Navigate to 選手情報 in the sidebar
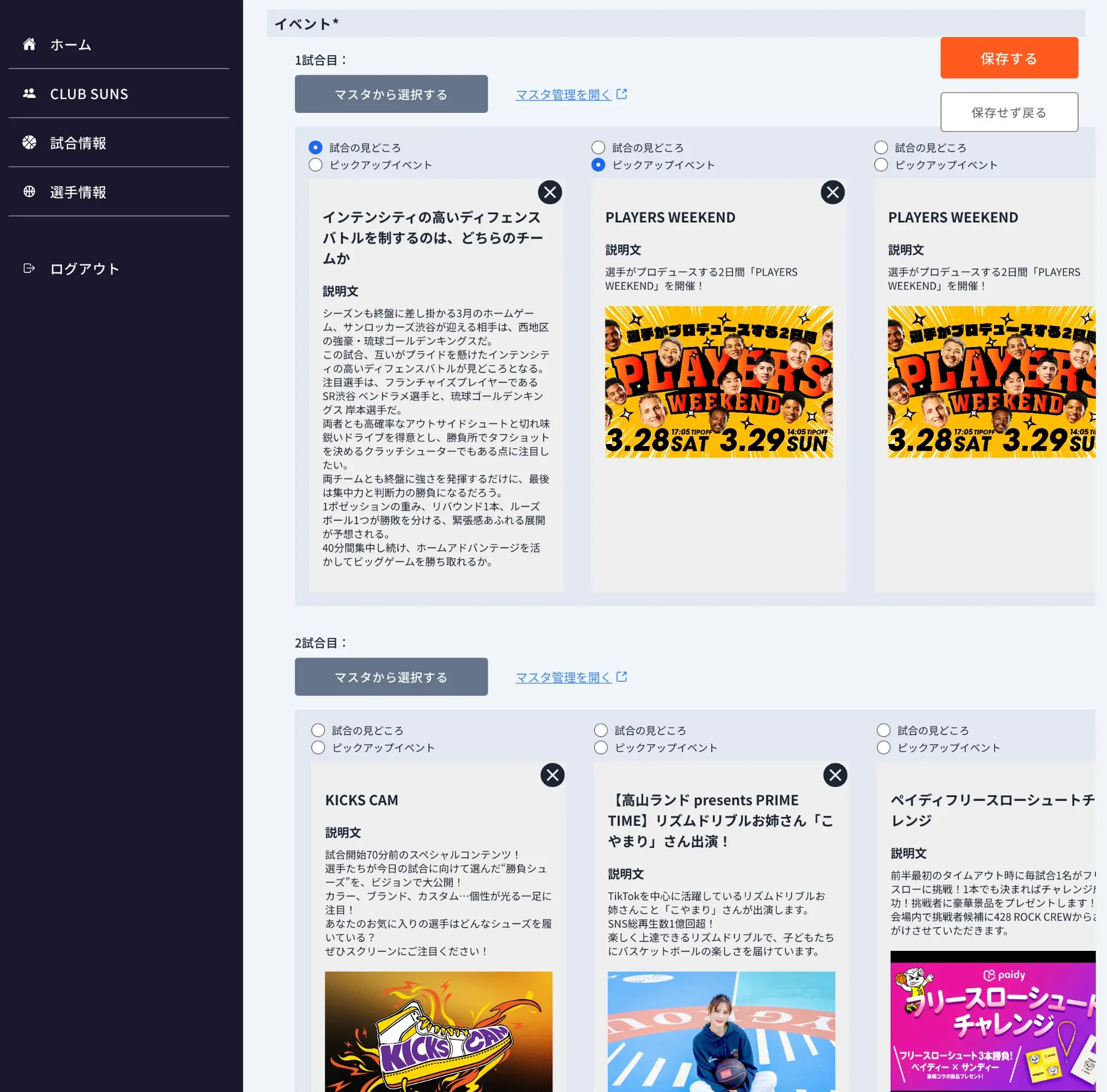Viewport: 1107px width, 1092px height. point(77,193)
